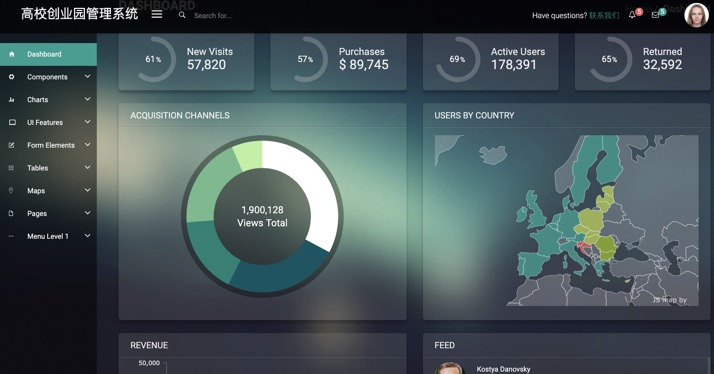Image resolution: width=714 pixels, height=374 pixels.
Task: Click the Maps pin icon
Action: tap(11, 190)
